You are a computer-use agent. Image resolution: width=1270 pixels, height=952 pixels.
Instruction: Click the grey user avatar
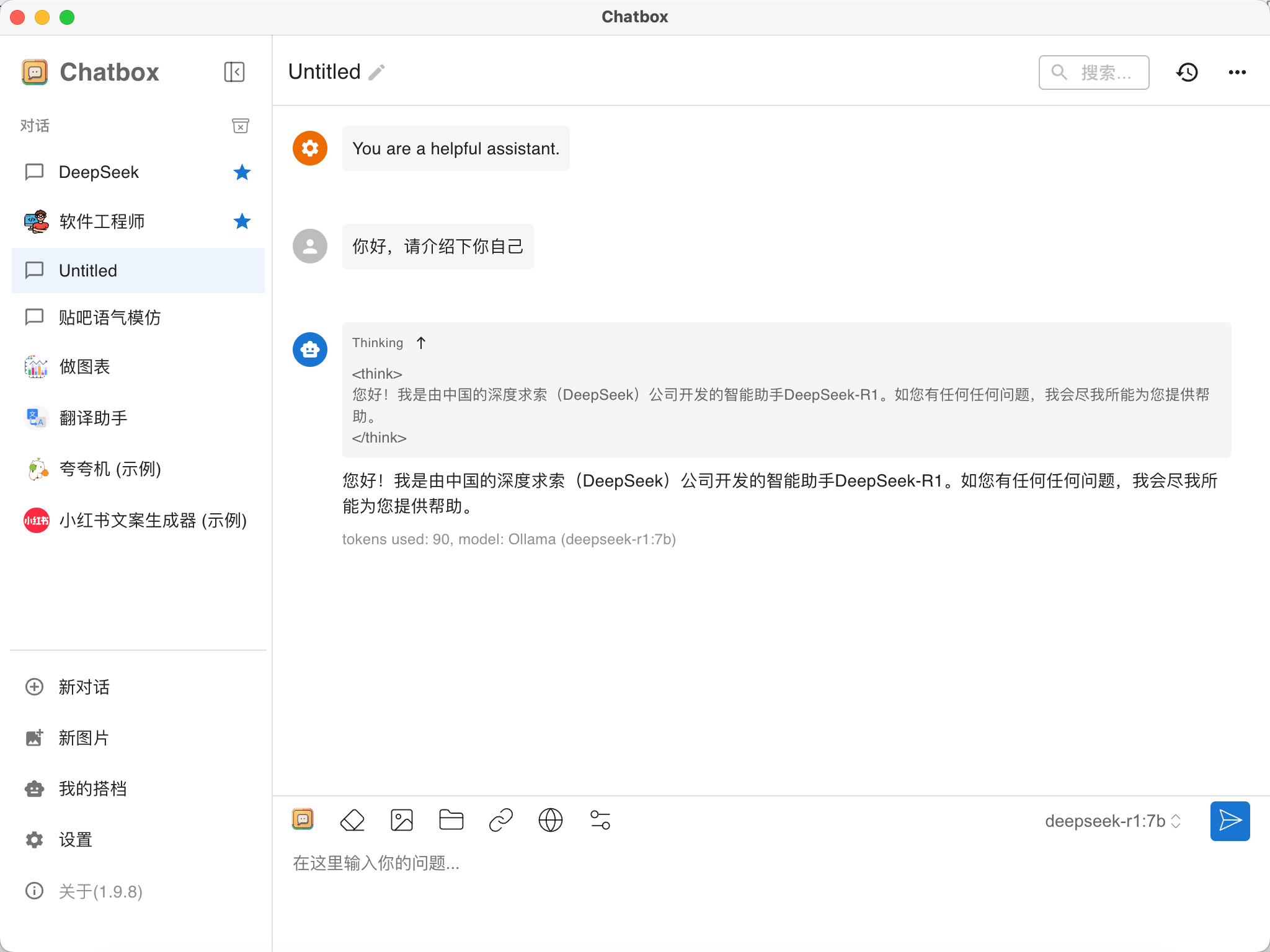(310, 246)
